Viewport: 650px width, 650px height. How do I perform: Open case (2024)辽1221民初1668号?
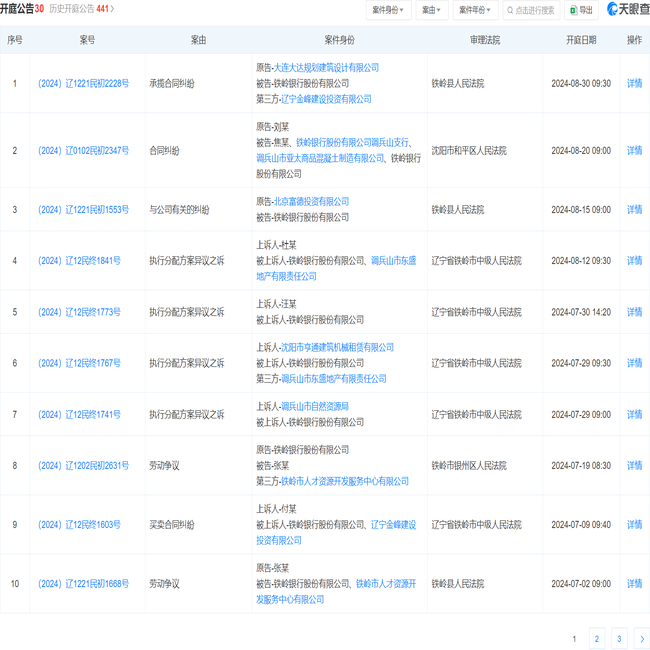[83, 584]
